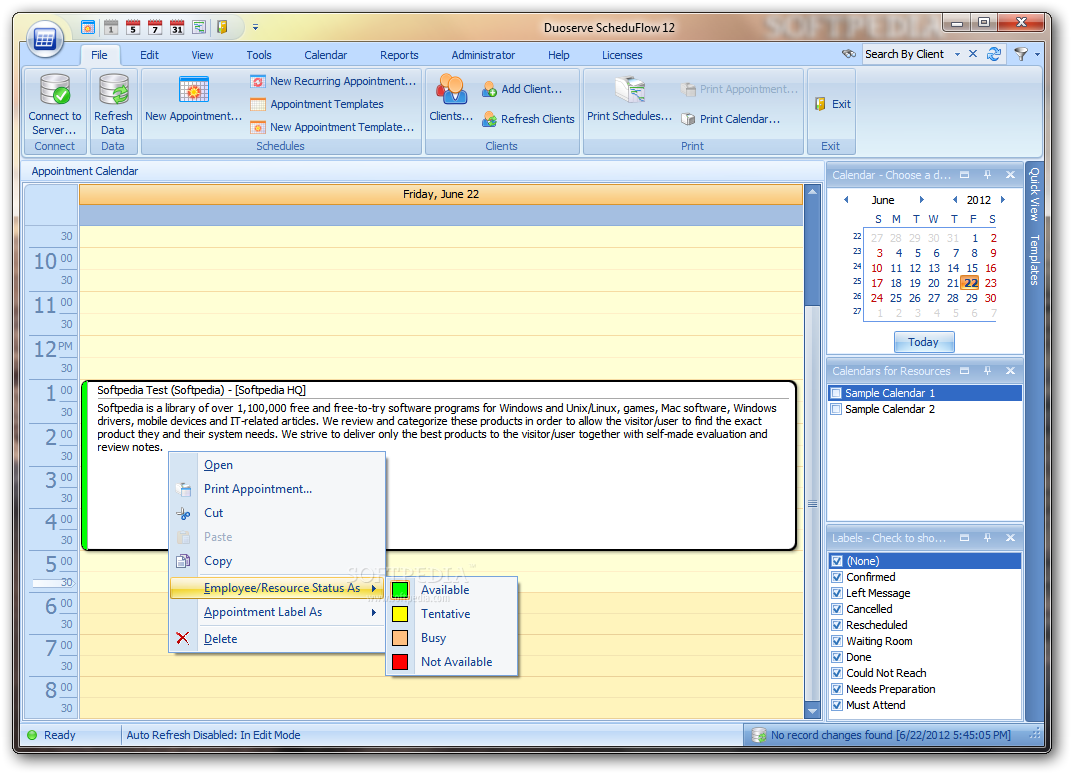
Task: Open the Templates side tab
Action: (1034, 259)
